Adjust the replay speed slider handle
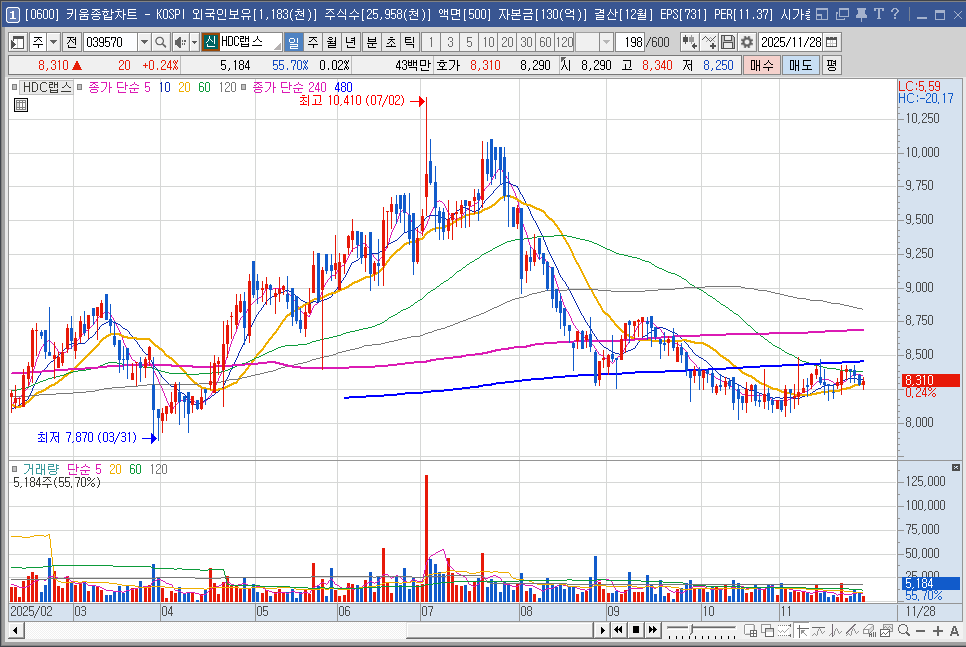This screenshot has height=647, width=966. tap(691, 629)
